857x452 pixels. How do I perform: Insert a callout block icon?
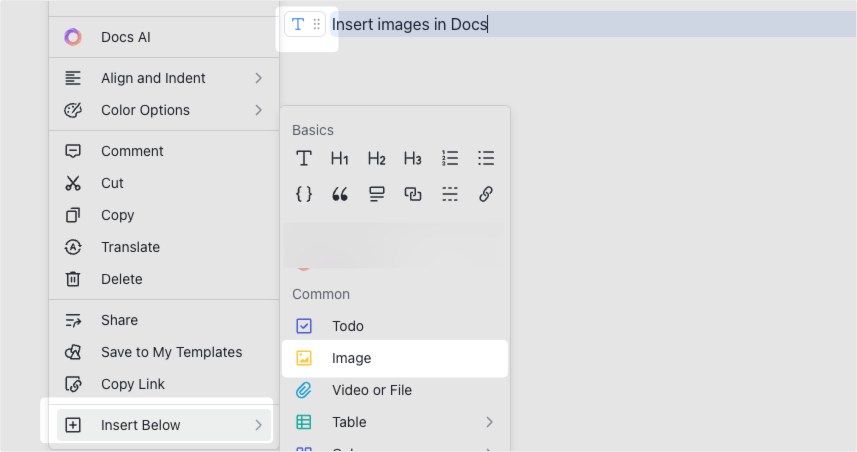click(x=377, y=194)
